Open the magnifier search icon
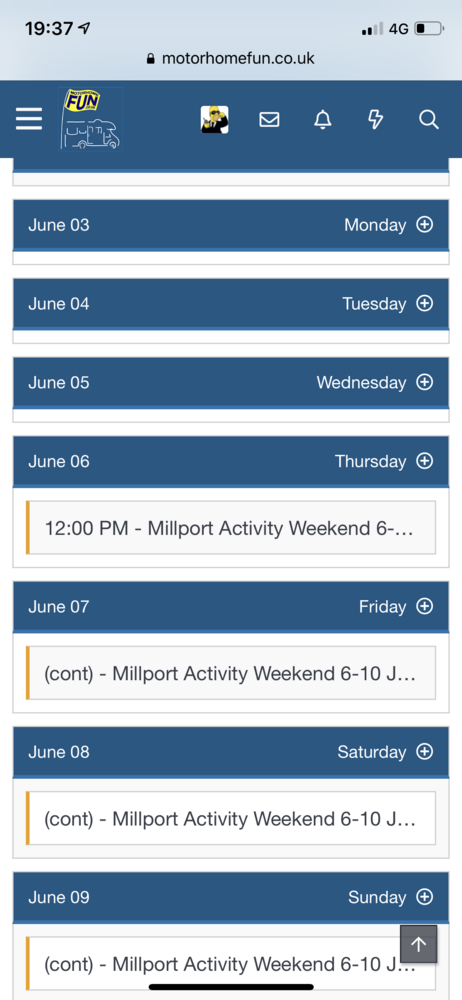The height and width of the screenshot is (1000, 462). coord(429,119)
